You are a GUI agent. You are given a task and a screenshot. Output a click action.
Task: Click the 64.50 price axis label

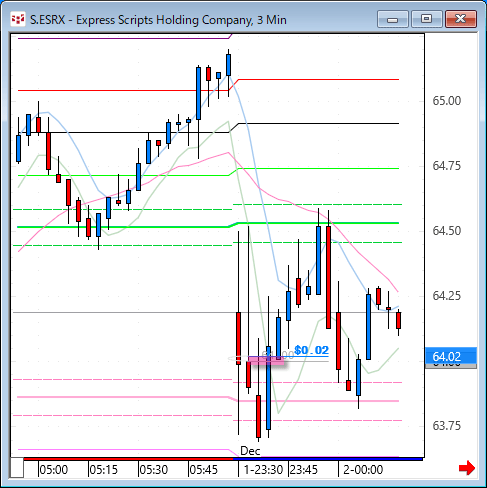(x=446, y=231)
